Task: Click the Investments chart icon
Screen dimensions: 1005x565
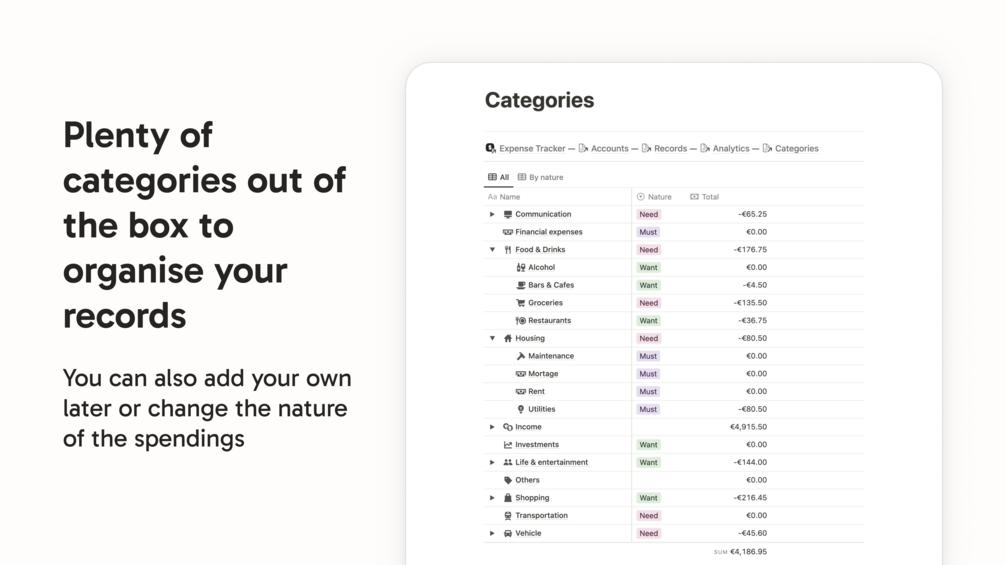Action: coord(508,445)
